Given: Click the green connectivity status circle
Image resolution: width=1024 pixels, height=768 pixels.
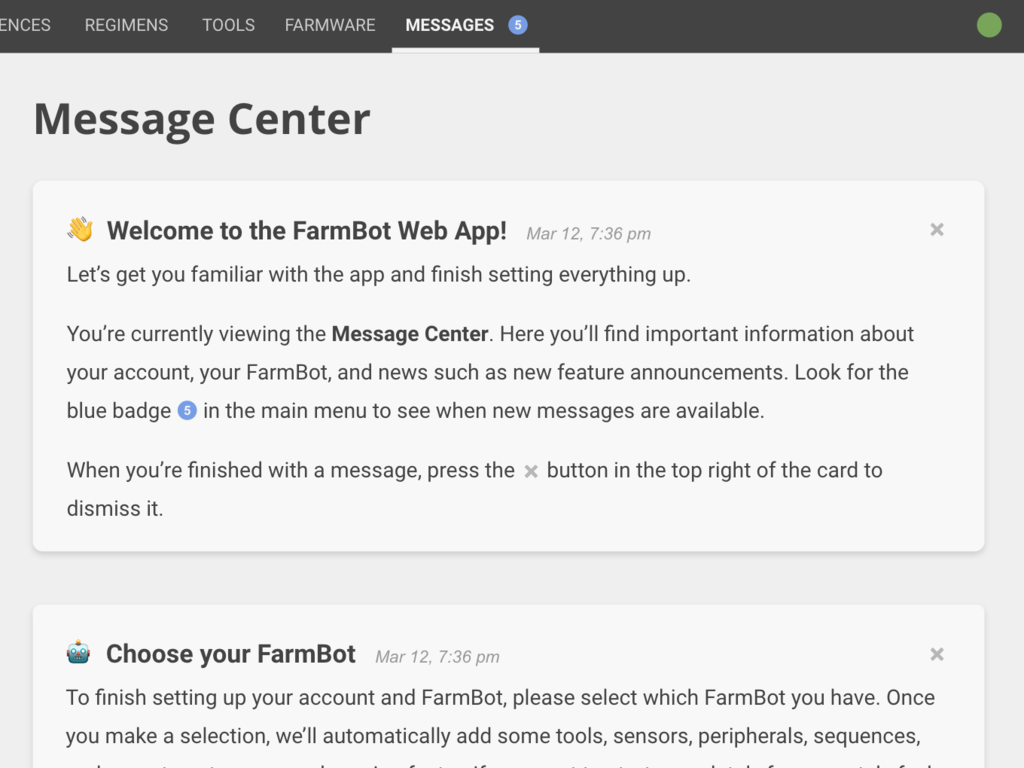Looking at the screenshot, I should click(989, 25).
